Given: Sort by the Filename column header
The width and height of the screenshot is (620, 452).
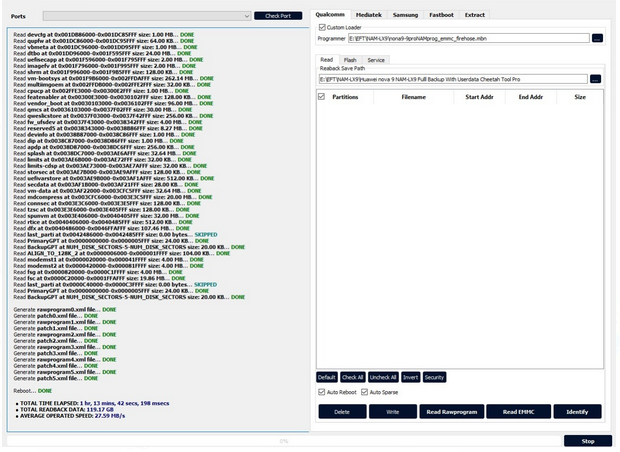Looking at the screenshot, I should point(414,97).
